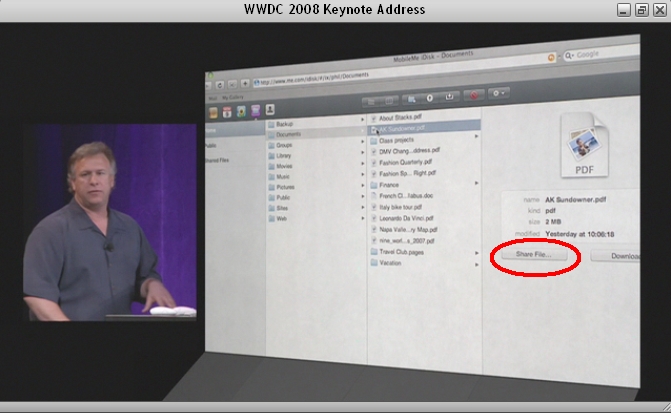This screenshot has height=413, width=671.
Task: Click the Google search field
Action: point(602,54)
